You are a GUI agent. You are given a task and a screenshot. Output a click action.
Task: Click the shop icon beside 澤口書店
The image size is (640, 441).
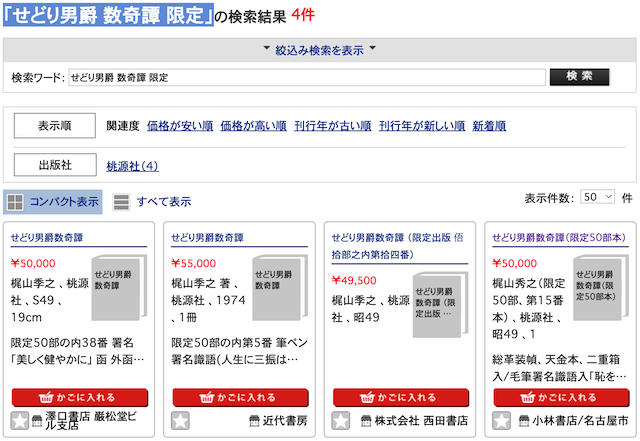coord(37,421)
